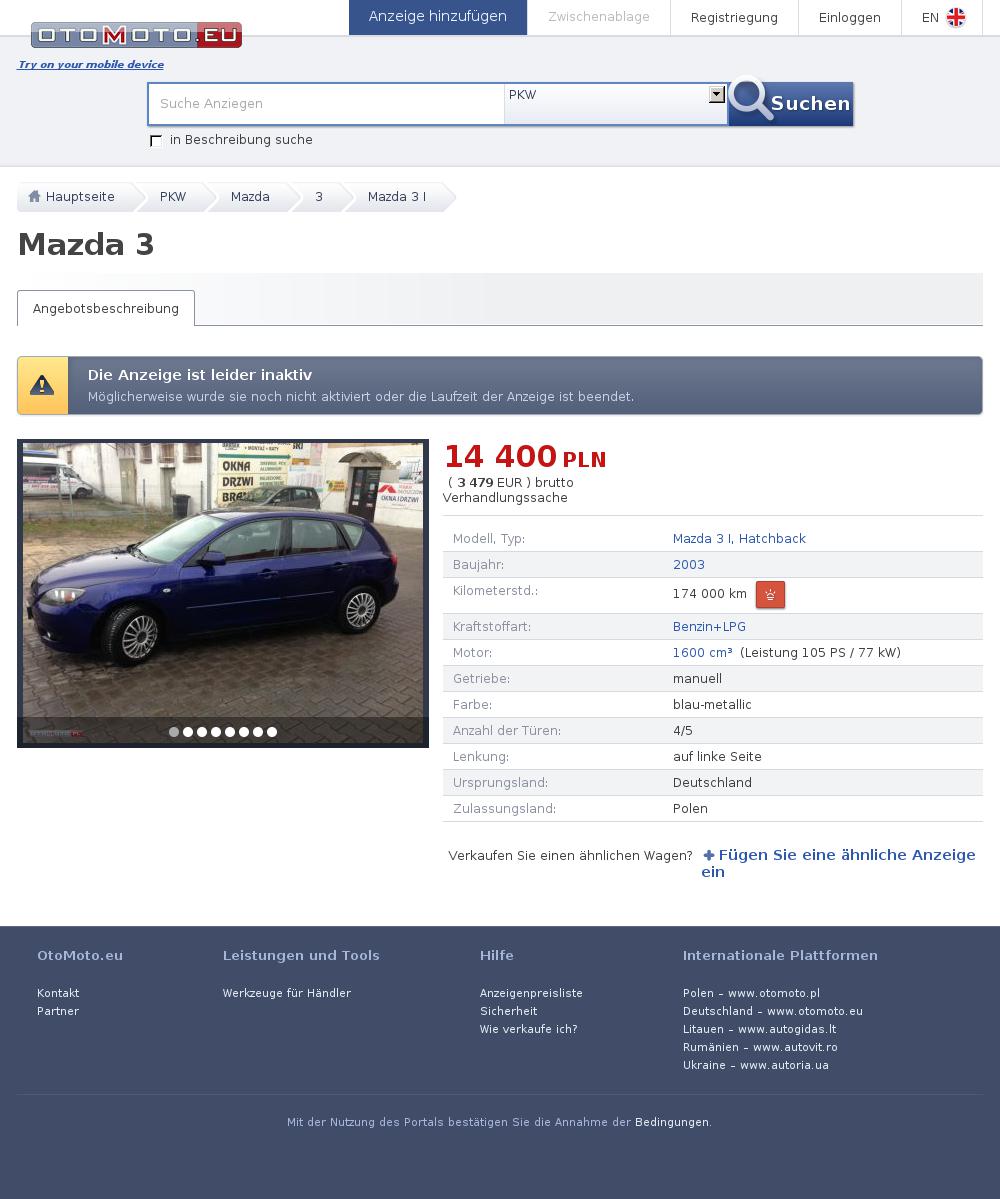Click the Suchen search button
This screenshot has height=1199, width=1000.
(791, 103)
